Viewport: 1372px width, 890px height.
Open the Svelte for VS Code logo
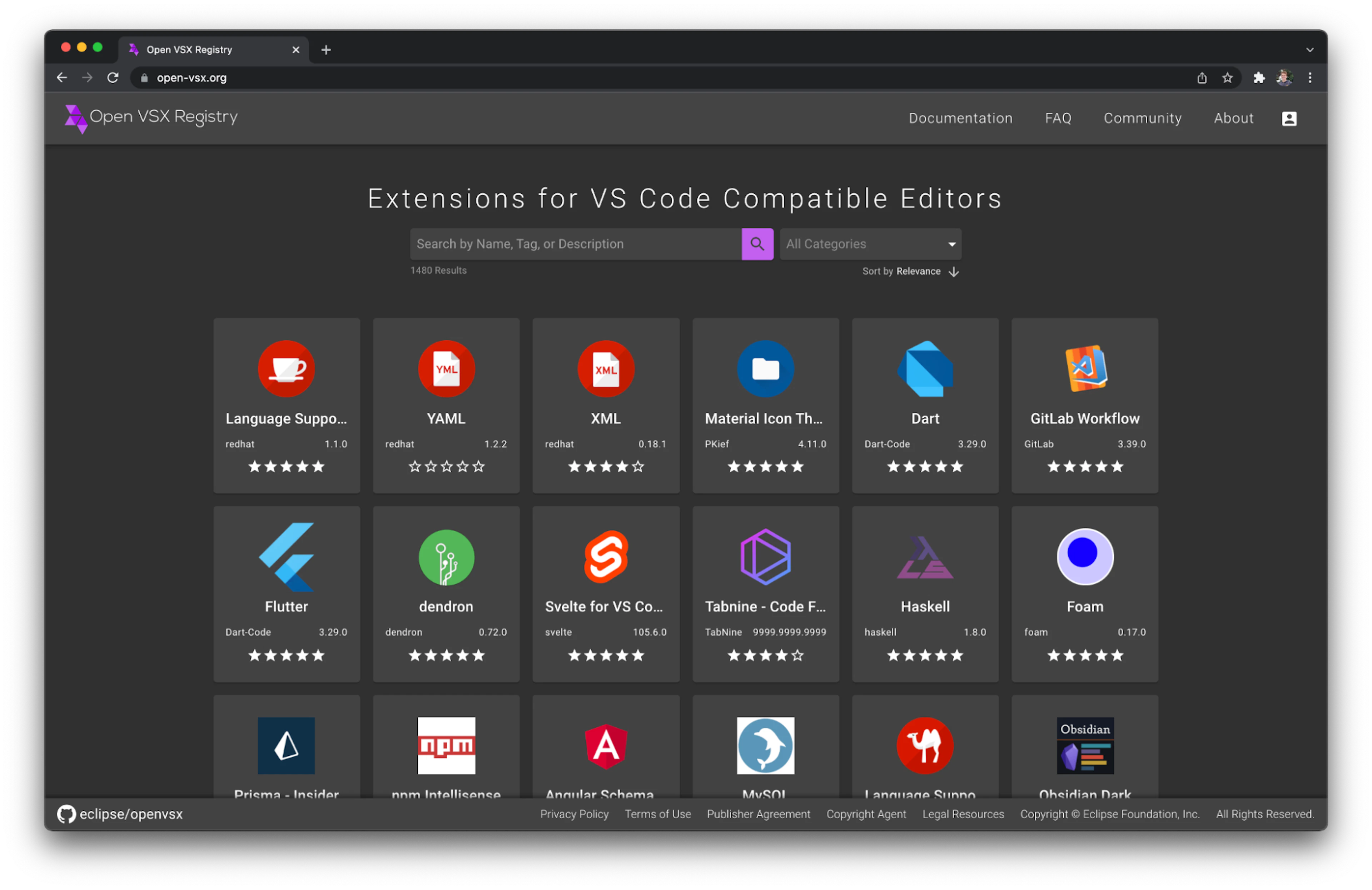(x=606, y=557)
